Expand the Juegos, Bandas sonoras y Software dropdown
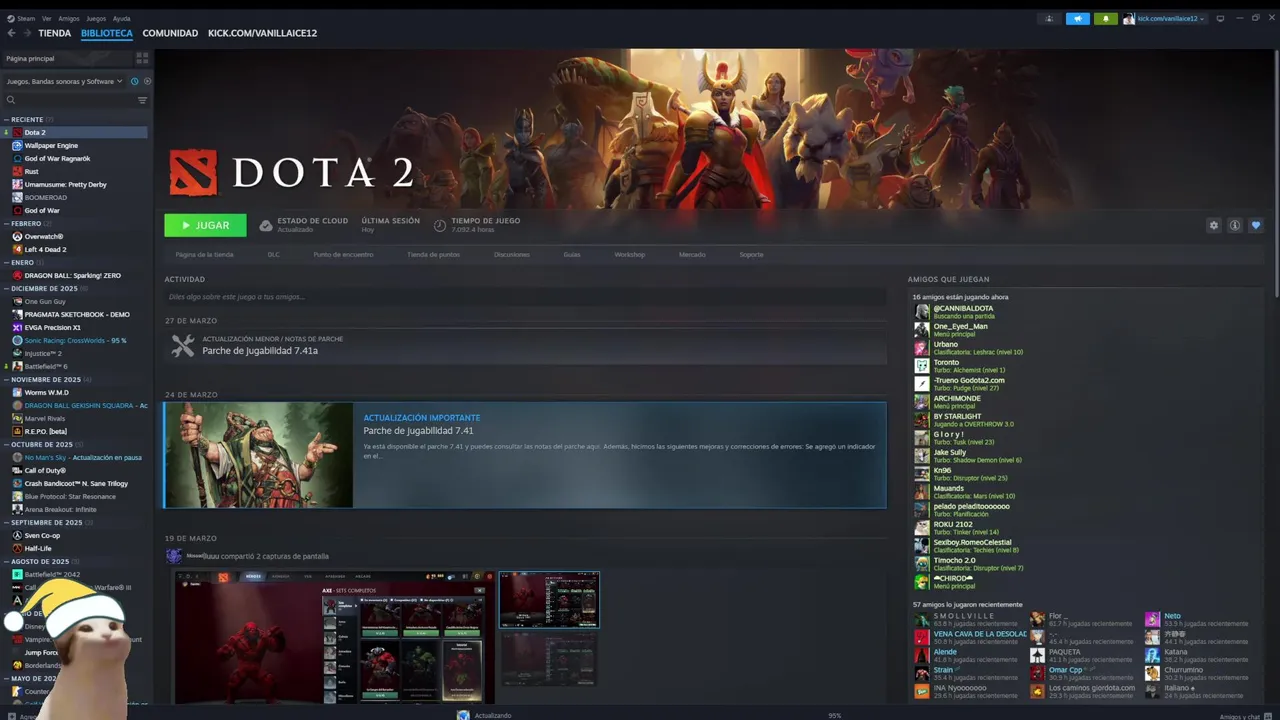The width and height of the screenshot is (1280, 720). 64,81
